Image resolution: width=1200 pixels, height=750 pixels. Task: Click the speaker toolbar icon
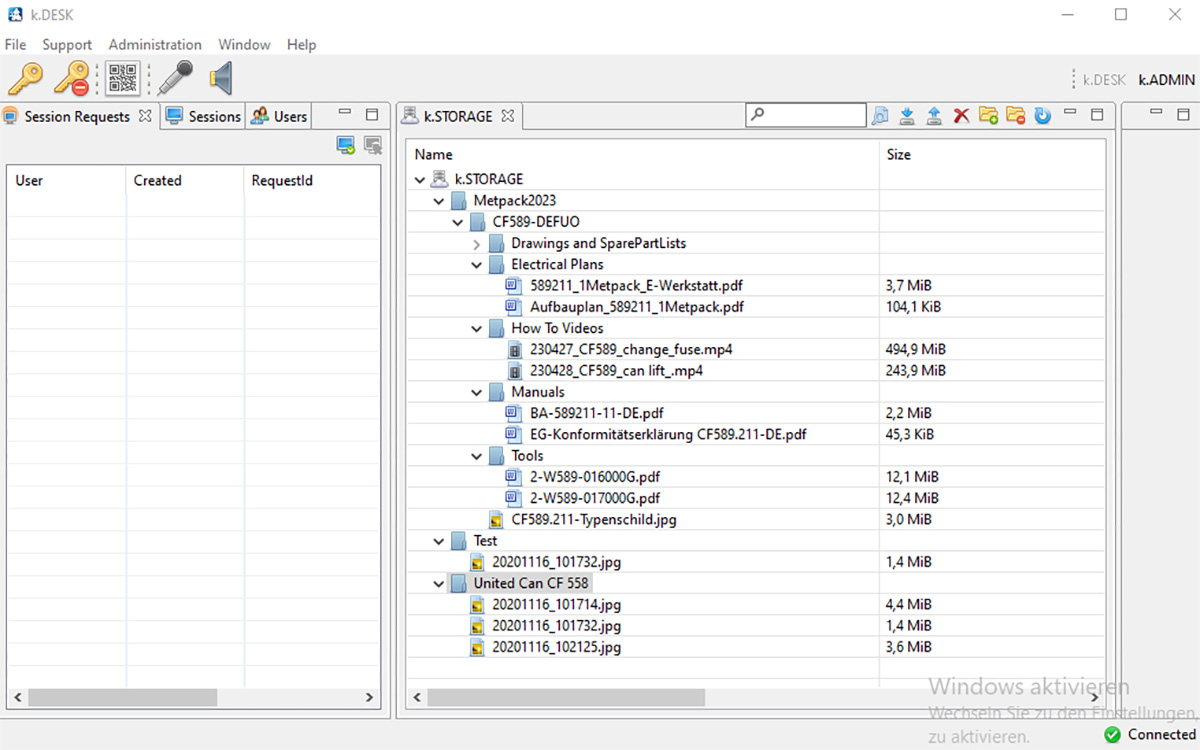pos(221,78)
